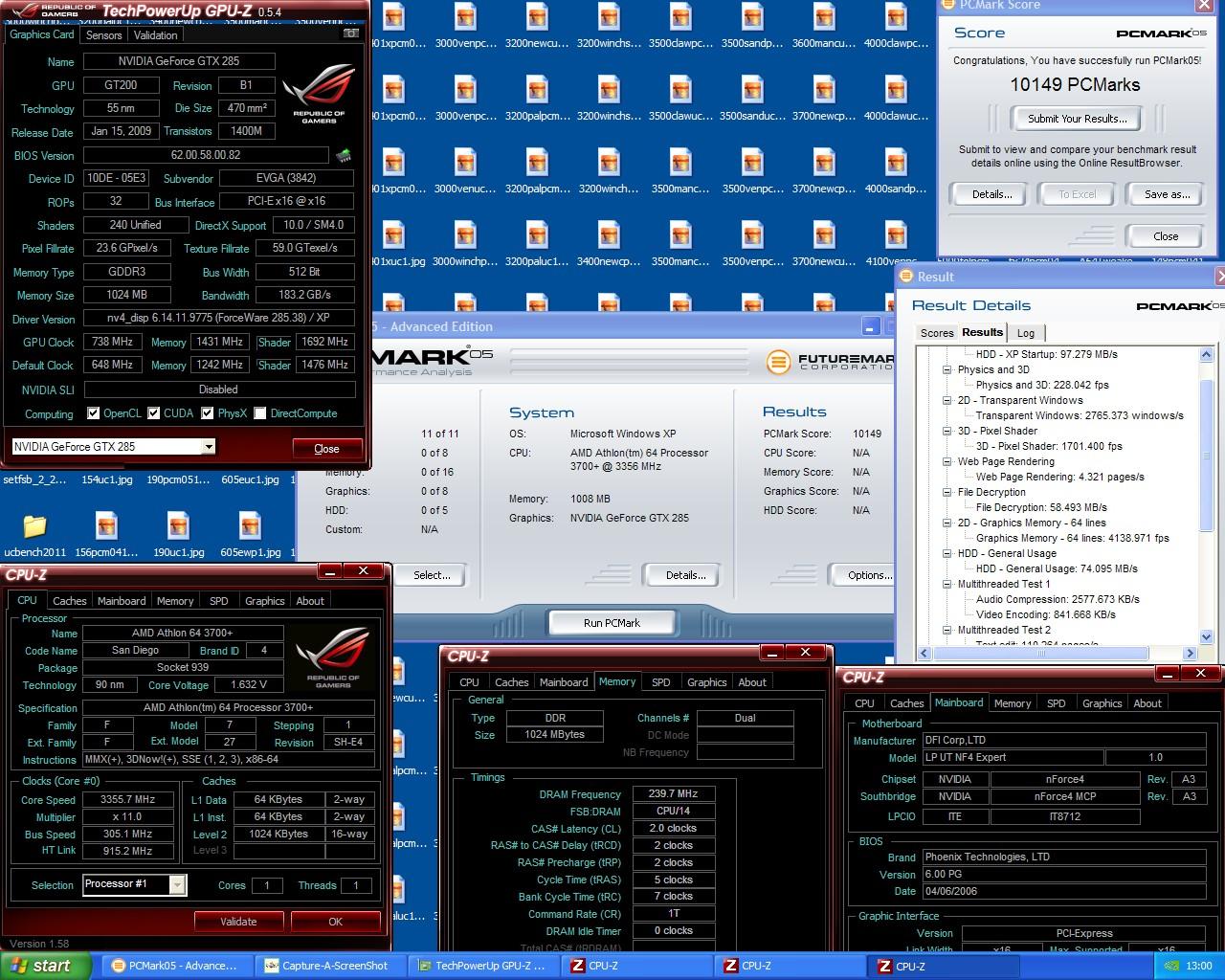Open the Start menu
The width and height of the screenshot is (1225, 980).
coord(46,966)
